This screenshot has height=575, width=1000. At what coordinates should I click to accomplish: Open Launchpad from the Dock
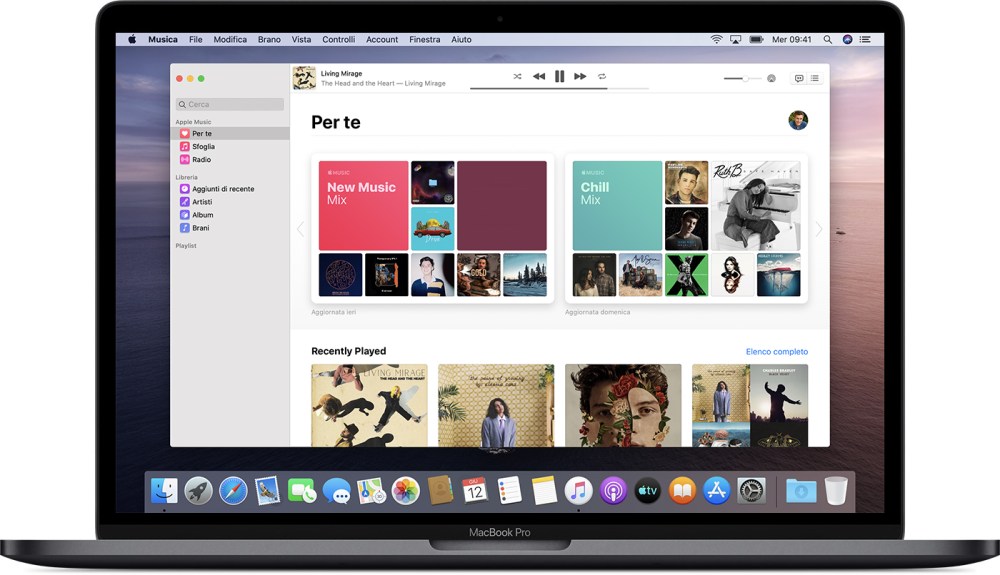(x=198, y=491)
